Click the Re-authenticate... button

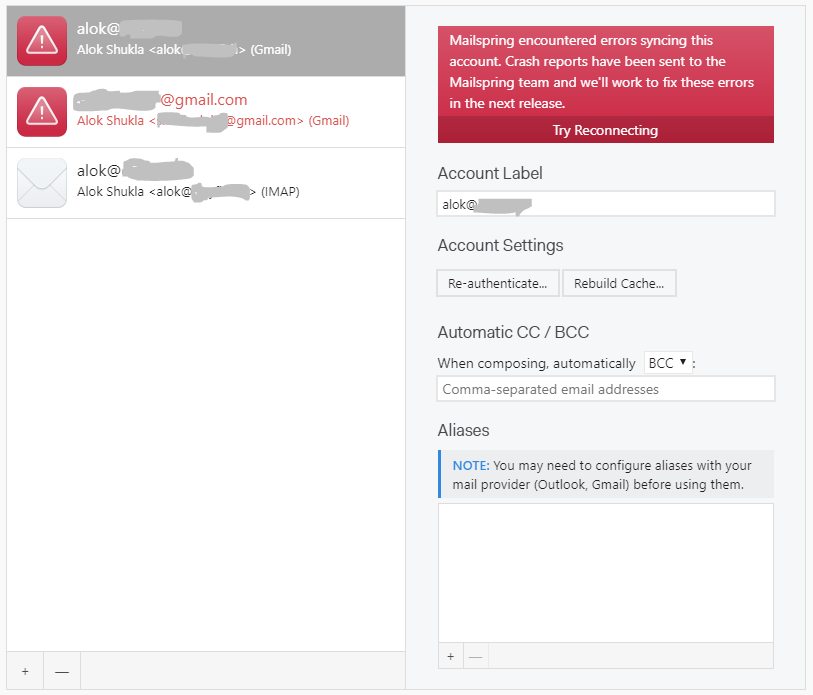498,283
